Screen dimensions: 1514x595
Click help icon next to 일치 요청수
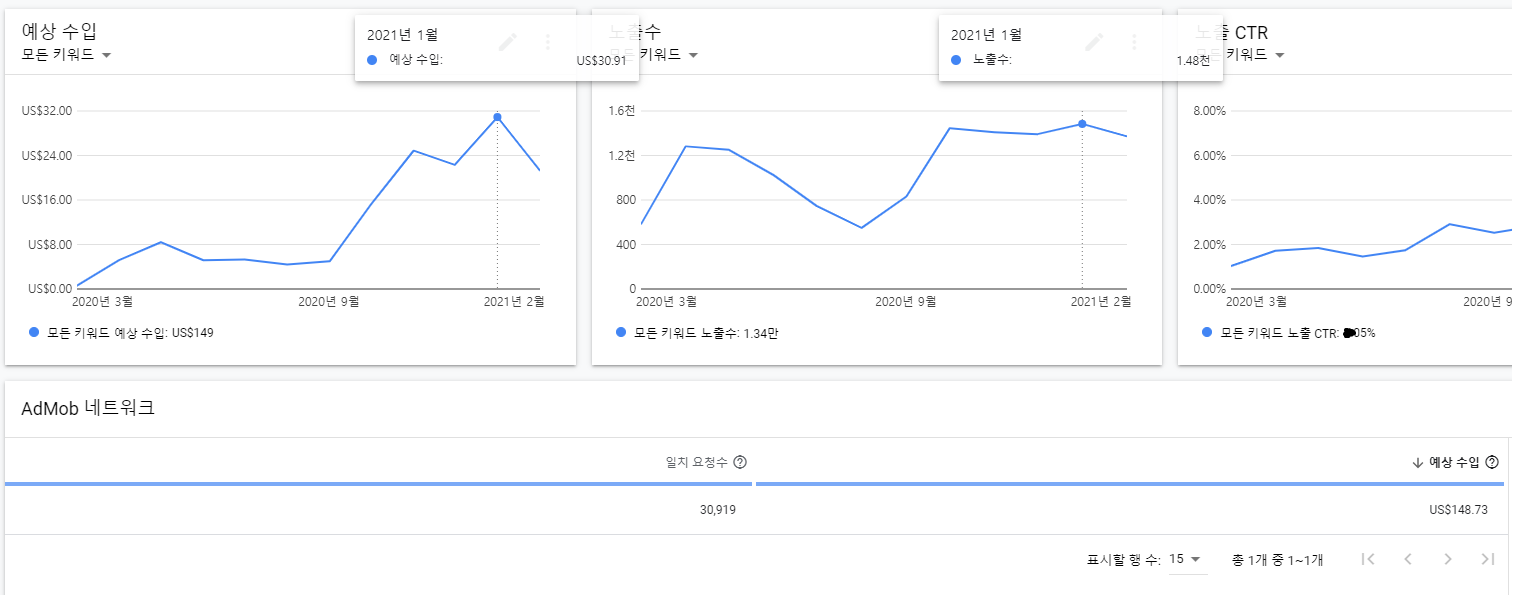tap(740, 462)
